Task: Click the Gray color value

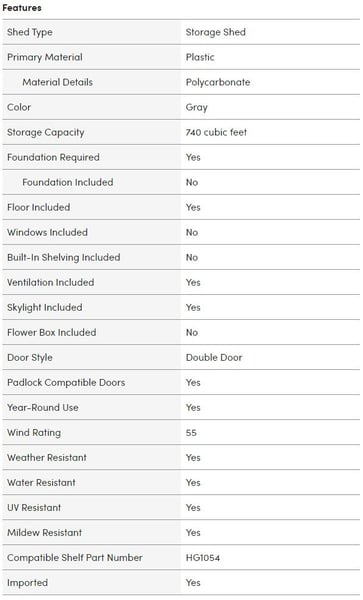Action: 197,108
